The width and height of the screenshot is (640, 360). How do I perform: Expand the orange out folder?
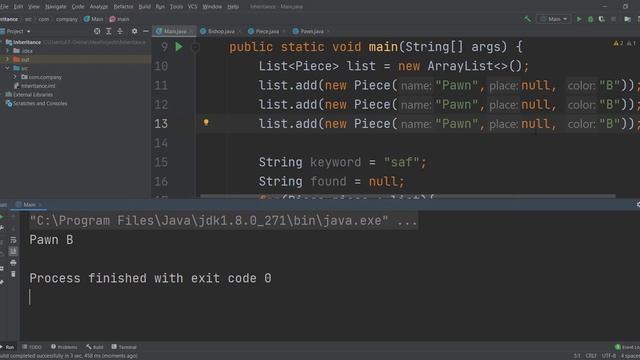(7, 60)
